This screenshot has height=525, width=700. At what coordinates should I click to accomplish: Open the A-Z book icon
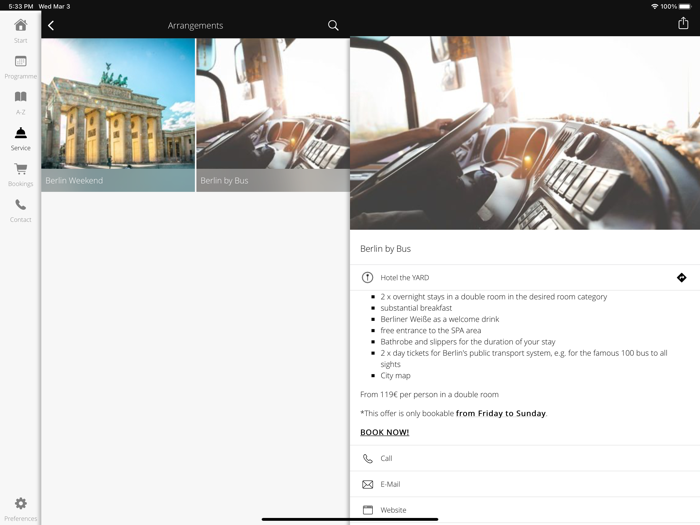tap(21, 96)
